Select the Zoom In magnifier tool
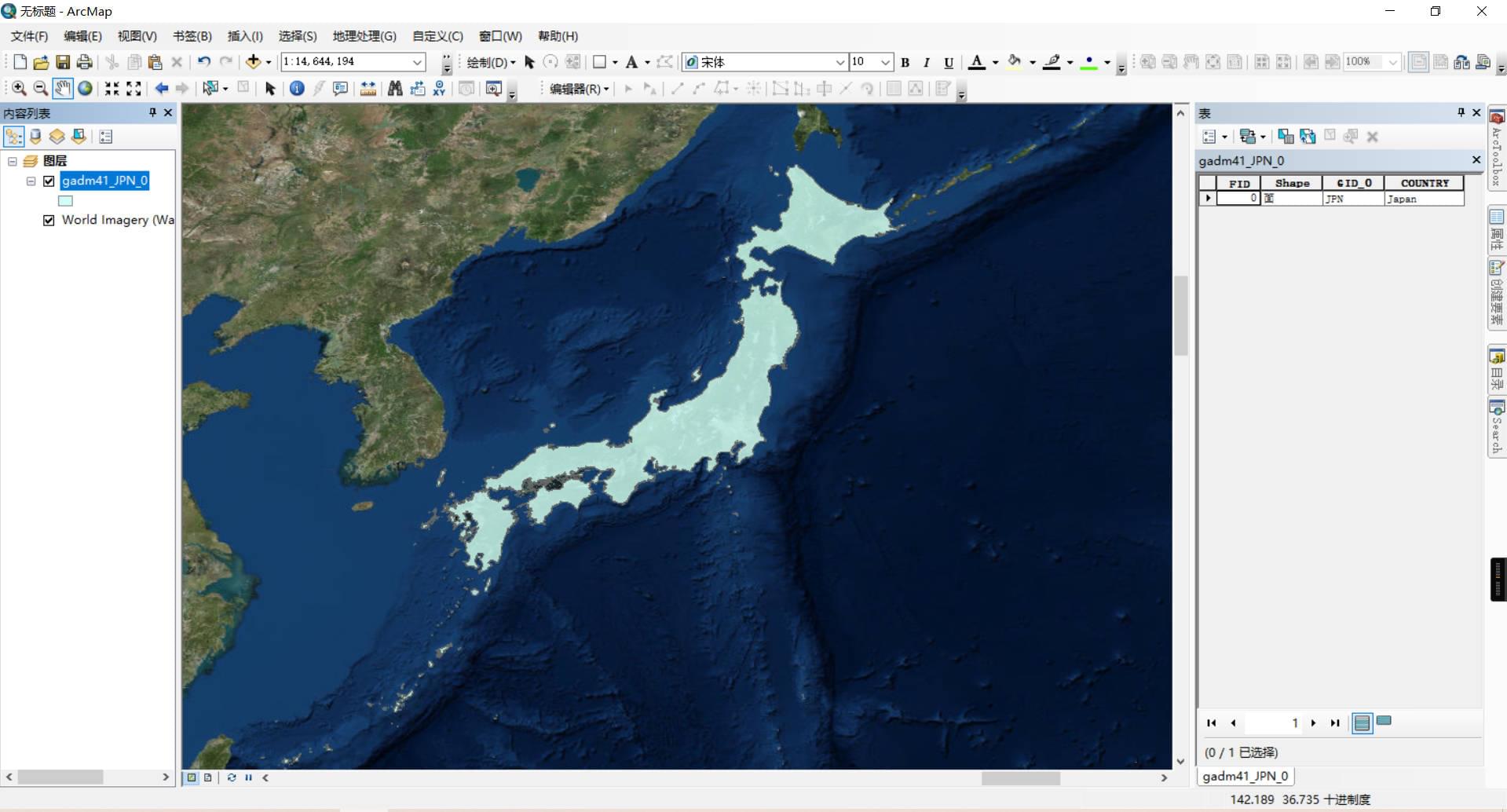Viewport: 1507px width, 812px height. coord(19,89)
